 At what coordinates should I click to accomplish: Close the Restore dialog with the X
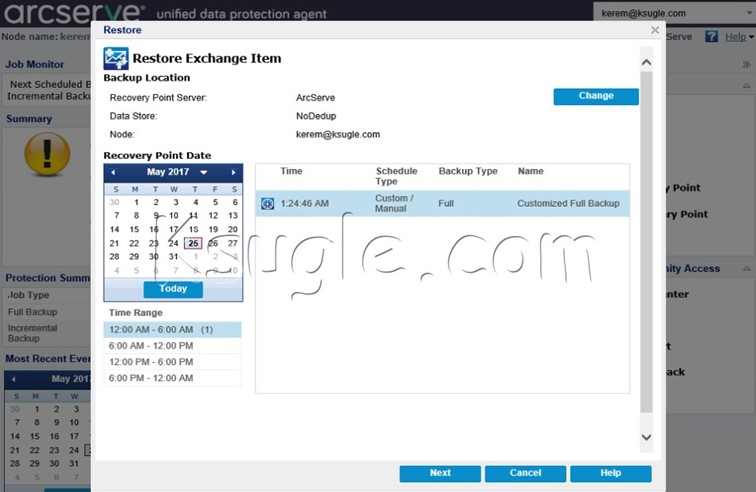(x=655, y=30)
